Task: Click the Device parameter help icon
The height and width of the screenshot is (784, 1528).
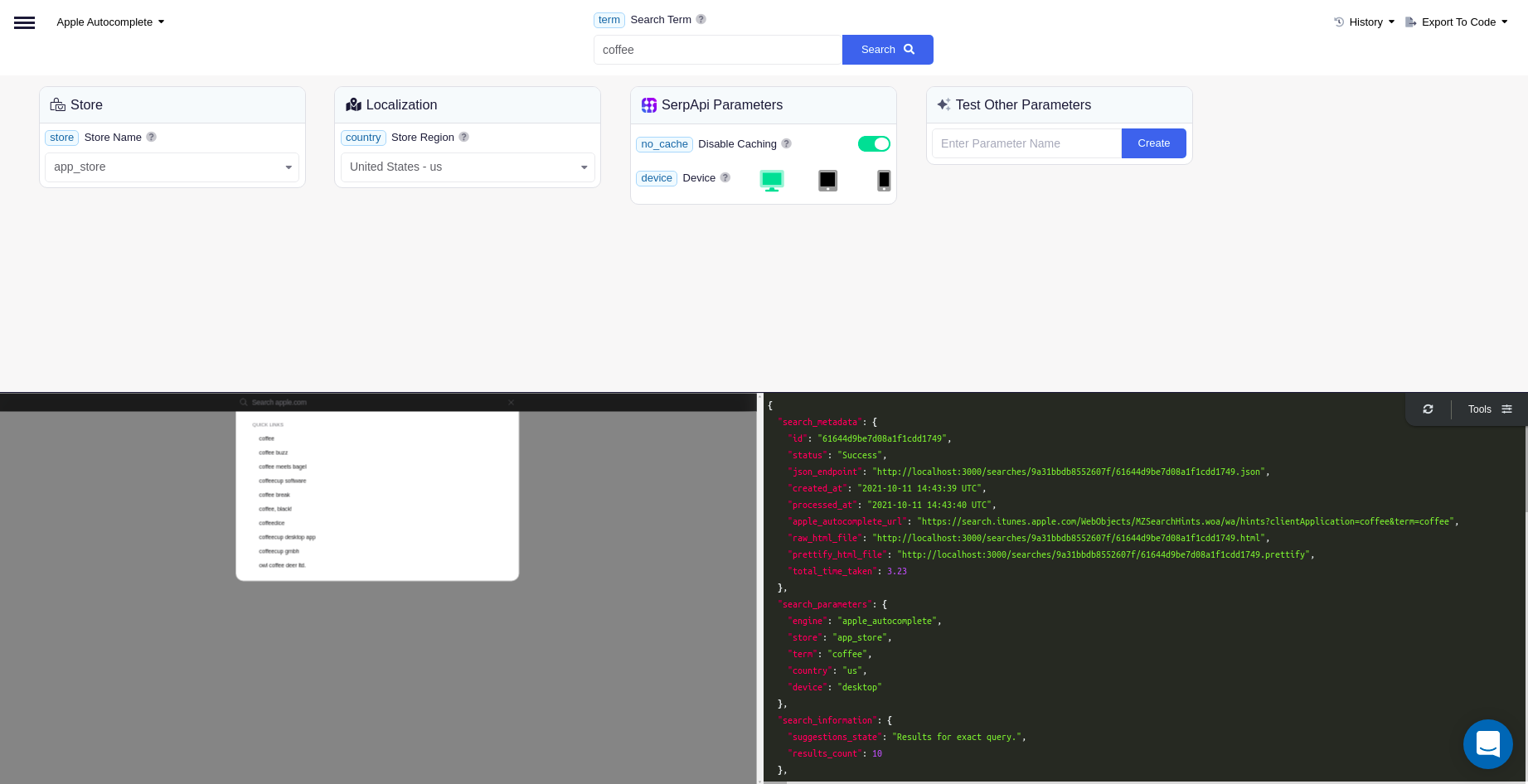Action: [x=725, y=177]
